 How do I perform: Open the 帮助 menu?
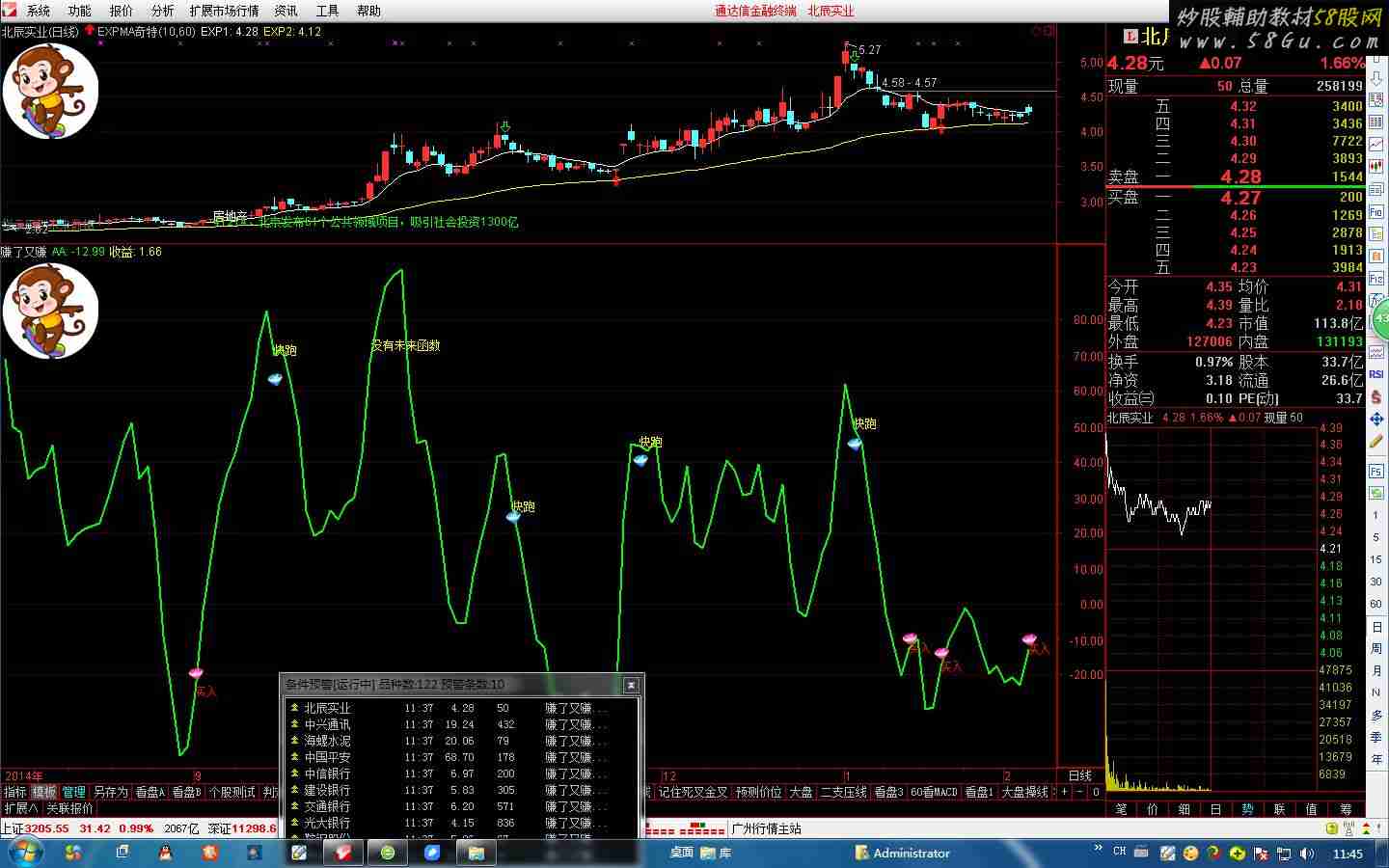pos(369,11)
